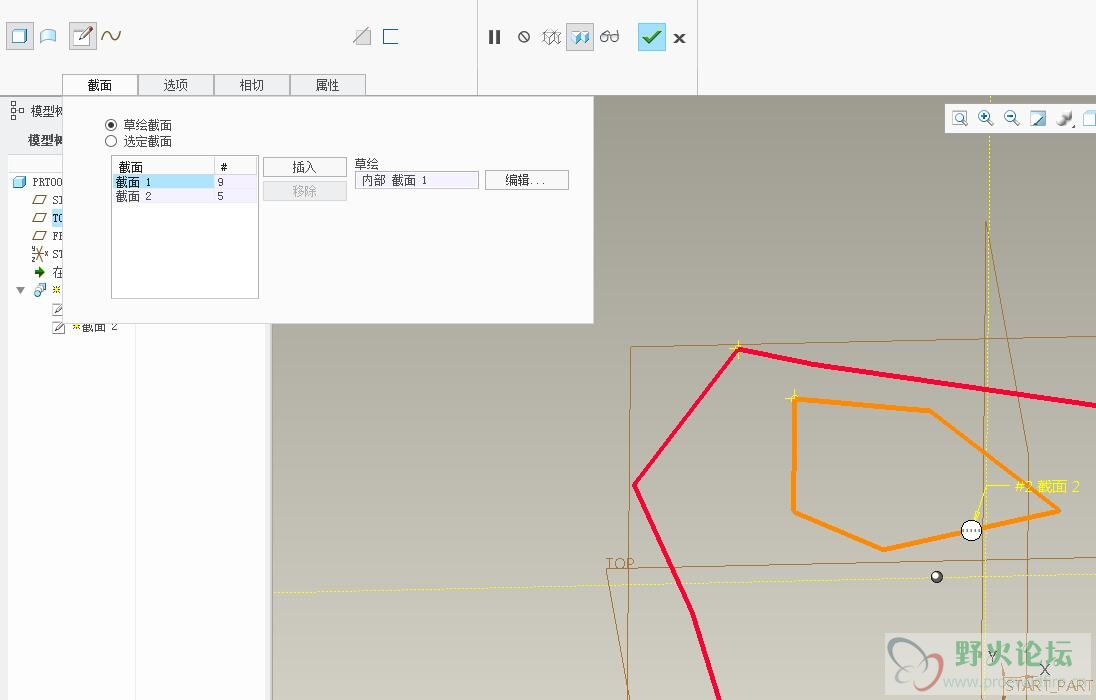Click the # column header

tap(236, 166)
